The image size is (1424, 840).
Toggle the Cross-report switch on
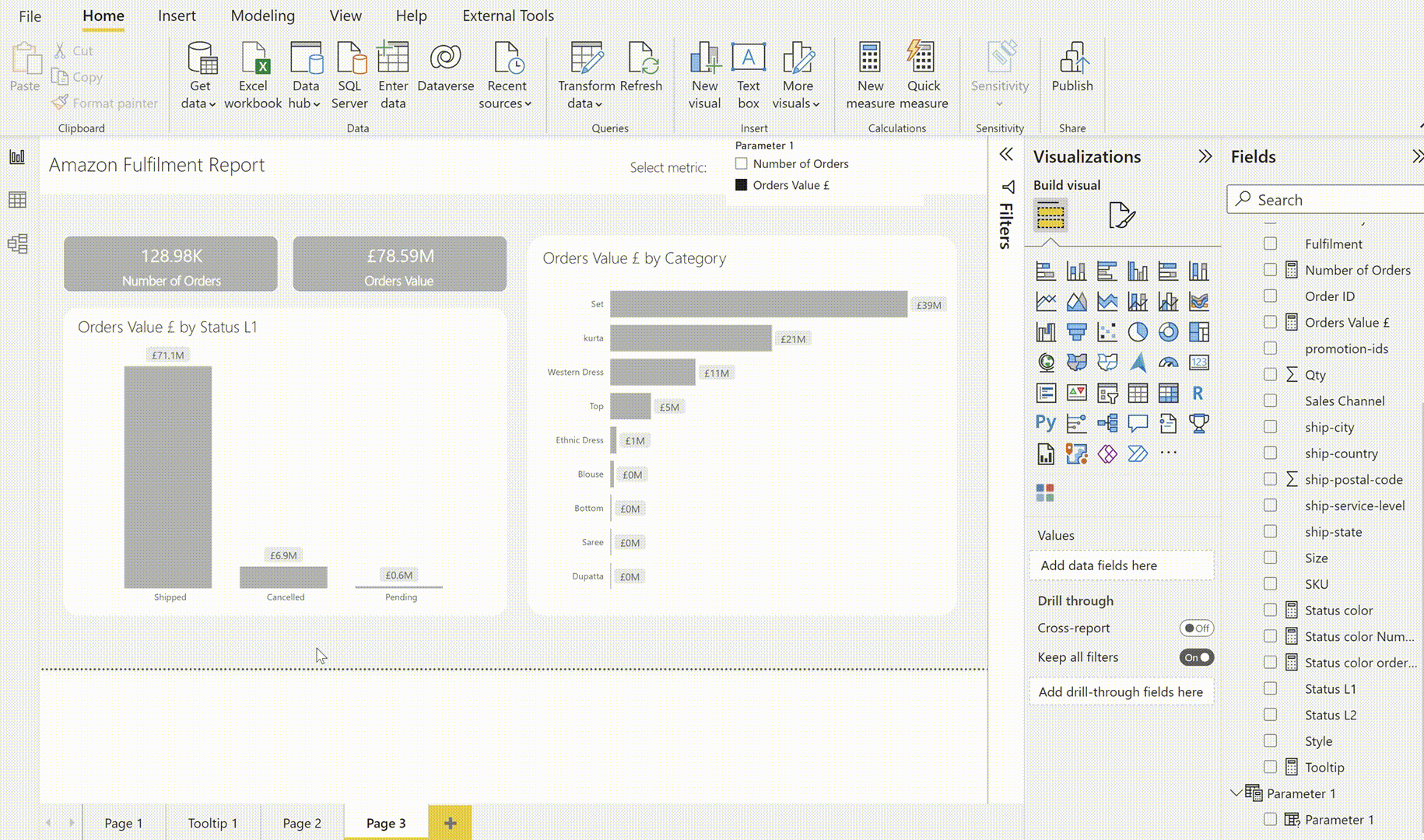point(1196,628)
